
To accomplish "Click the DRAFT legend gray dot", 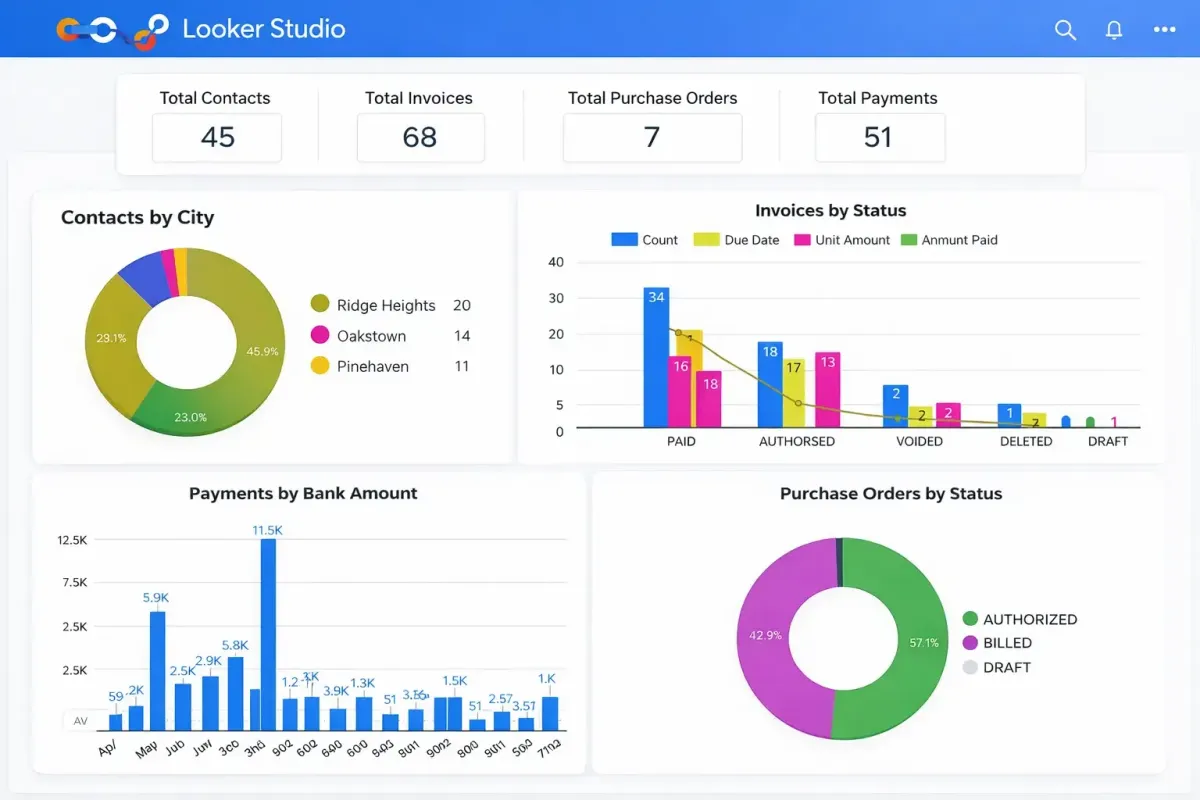I will pos(970,667).
